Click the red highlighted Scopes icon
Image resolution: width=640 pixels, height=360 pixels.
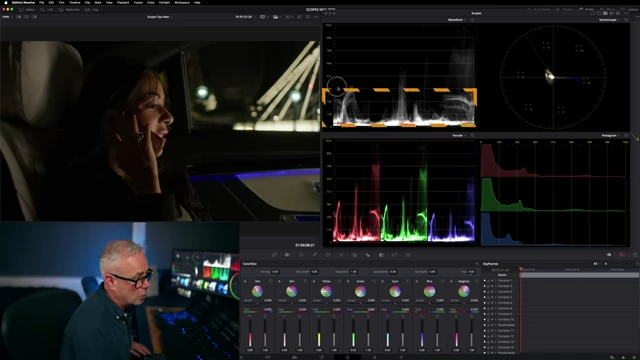[622, 255]
